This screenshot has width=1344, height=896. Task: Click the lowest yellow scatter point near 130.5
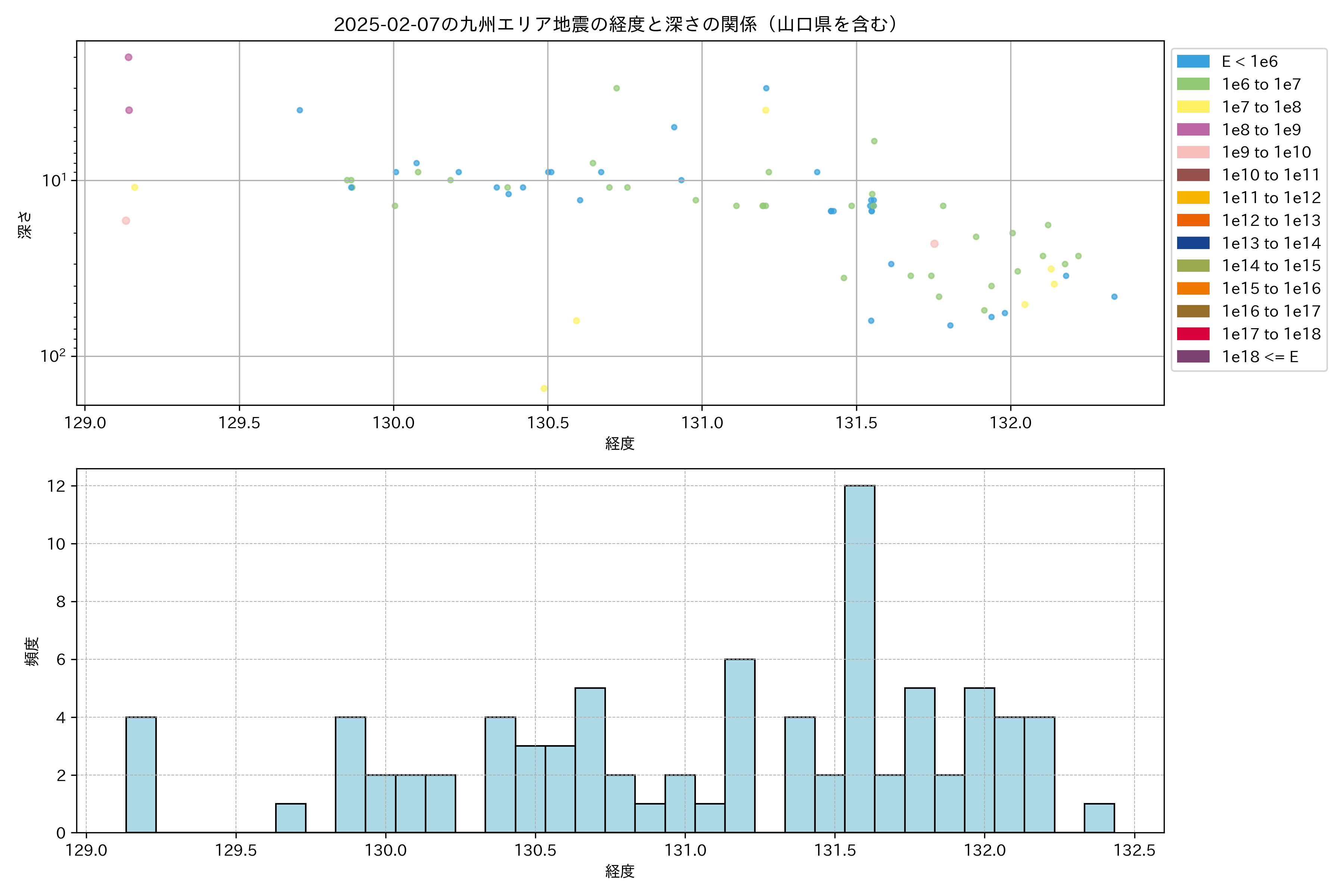click(x=544, y=389)
